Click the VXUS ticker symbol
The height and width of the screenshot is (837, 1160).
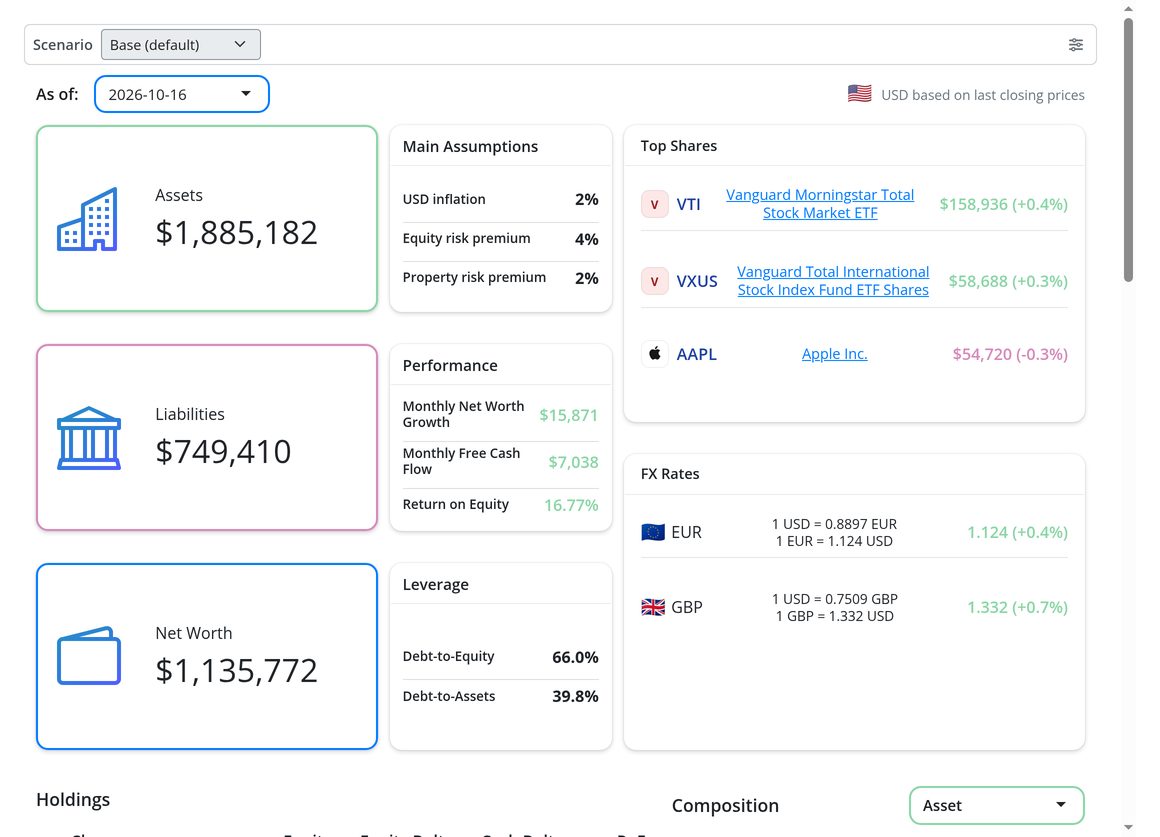(x=697, y=281)
